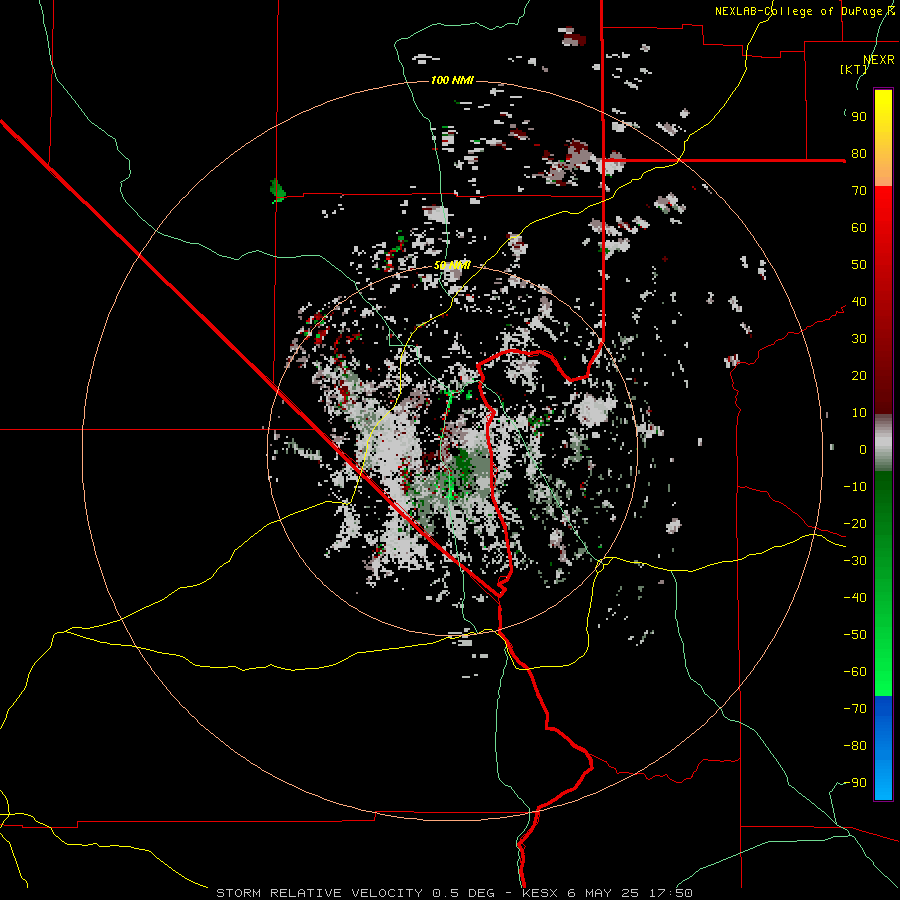The image size is (900, 900).
Task: Click "STORM RELATIVE VELOCITY" in the footer caption
Action: click(320, 893)
